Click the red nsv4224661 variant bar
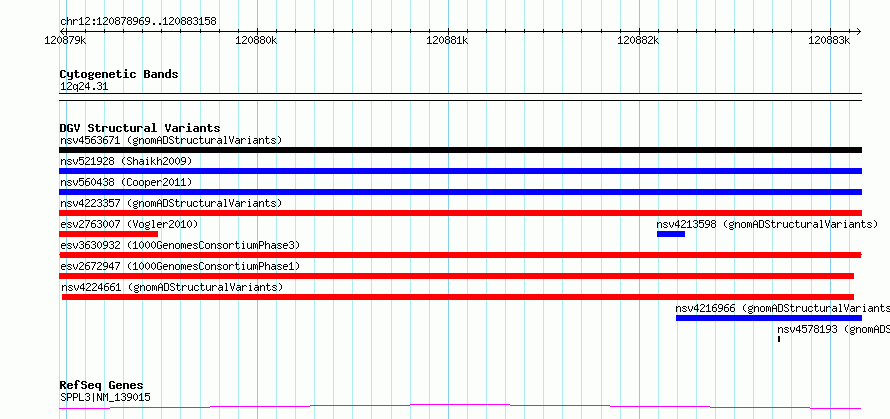The width and height of the screenshot is (890, 419). [458, 297]
